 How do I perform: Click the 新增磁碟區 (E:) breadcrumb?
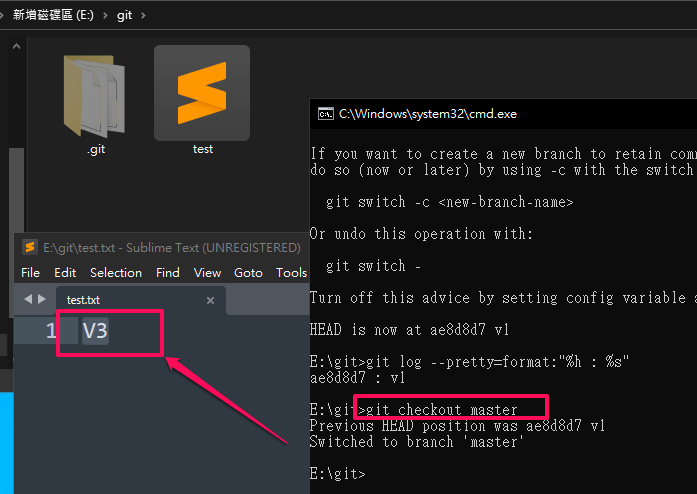coord(53,15)
